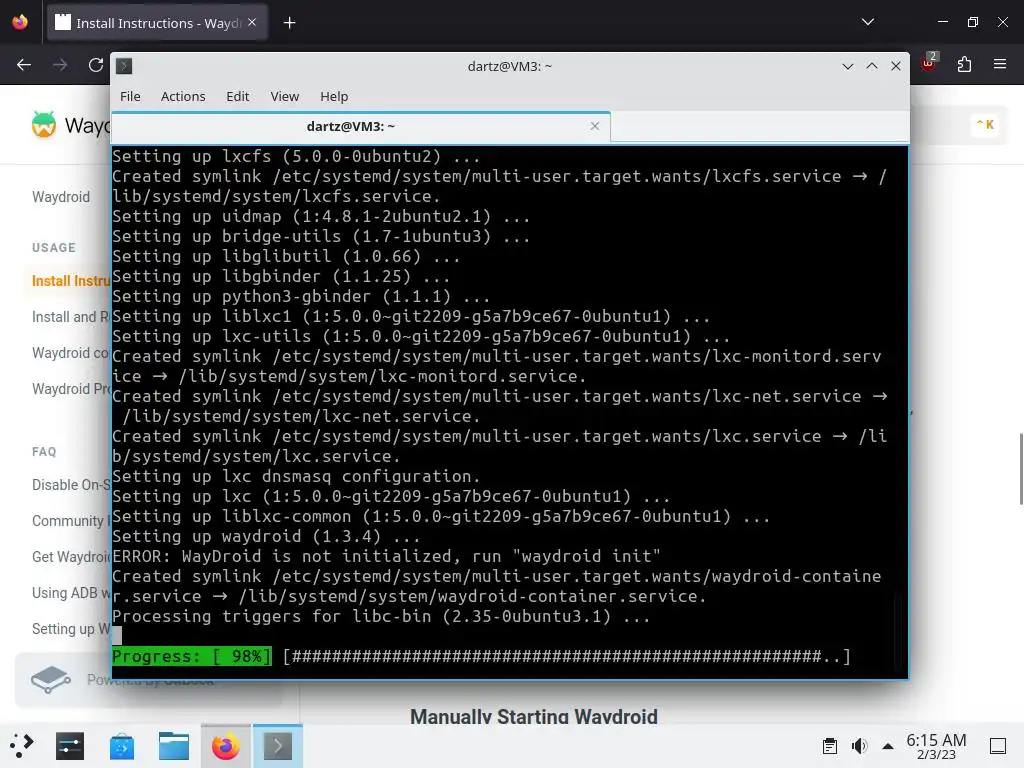Click the waydroid init error line
This screenshot has width=1024, height=768.
[386, 556]
